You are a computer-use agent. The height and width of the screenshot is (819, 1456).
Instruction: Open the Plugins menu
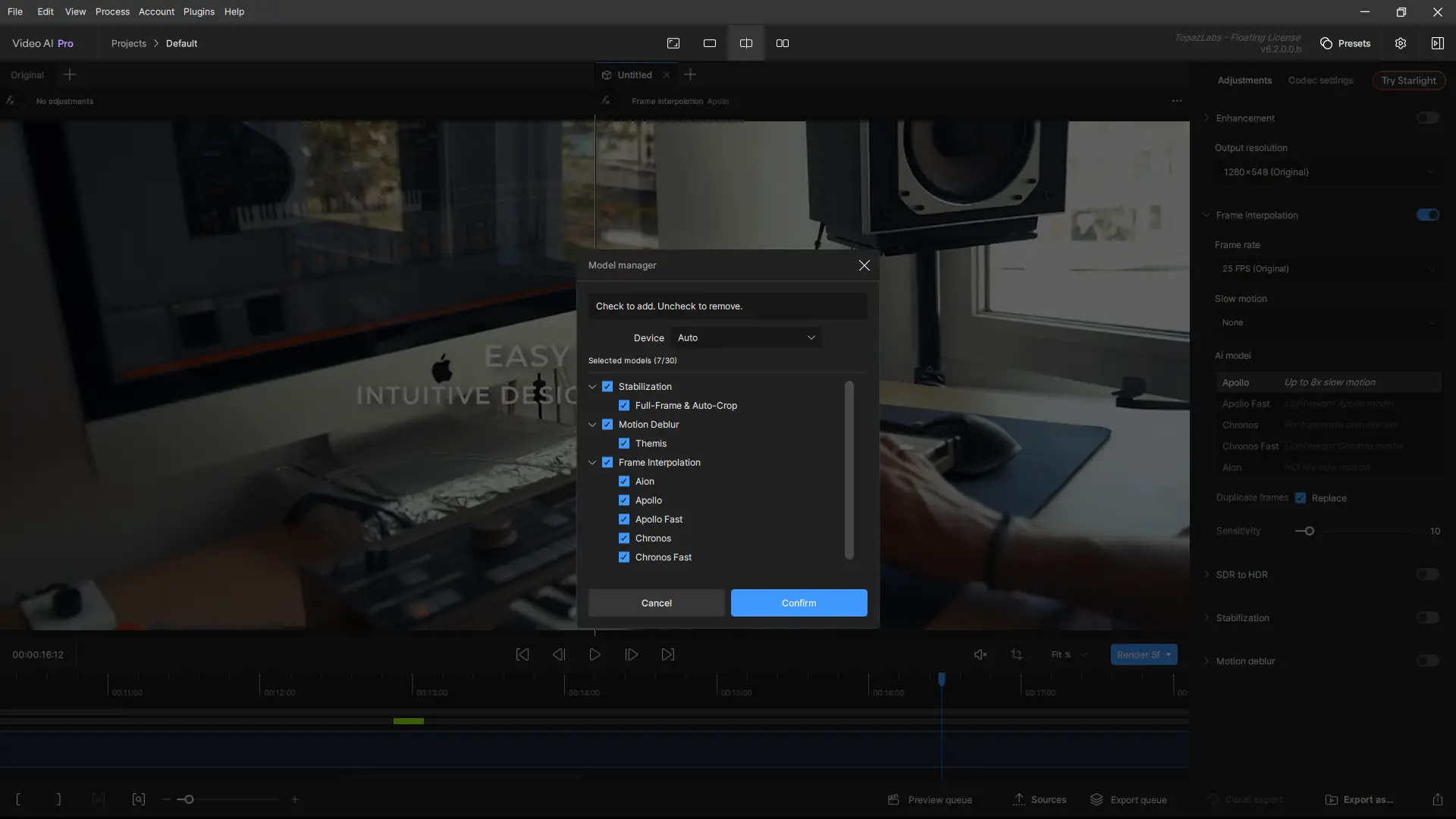199,11
